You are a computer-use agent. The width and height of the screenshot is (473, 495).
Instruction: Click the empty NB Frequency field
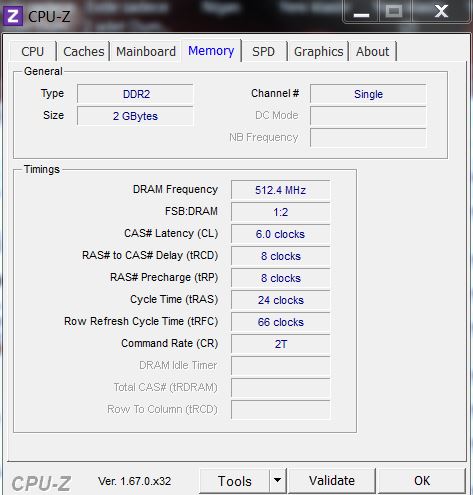point(368,138)
